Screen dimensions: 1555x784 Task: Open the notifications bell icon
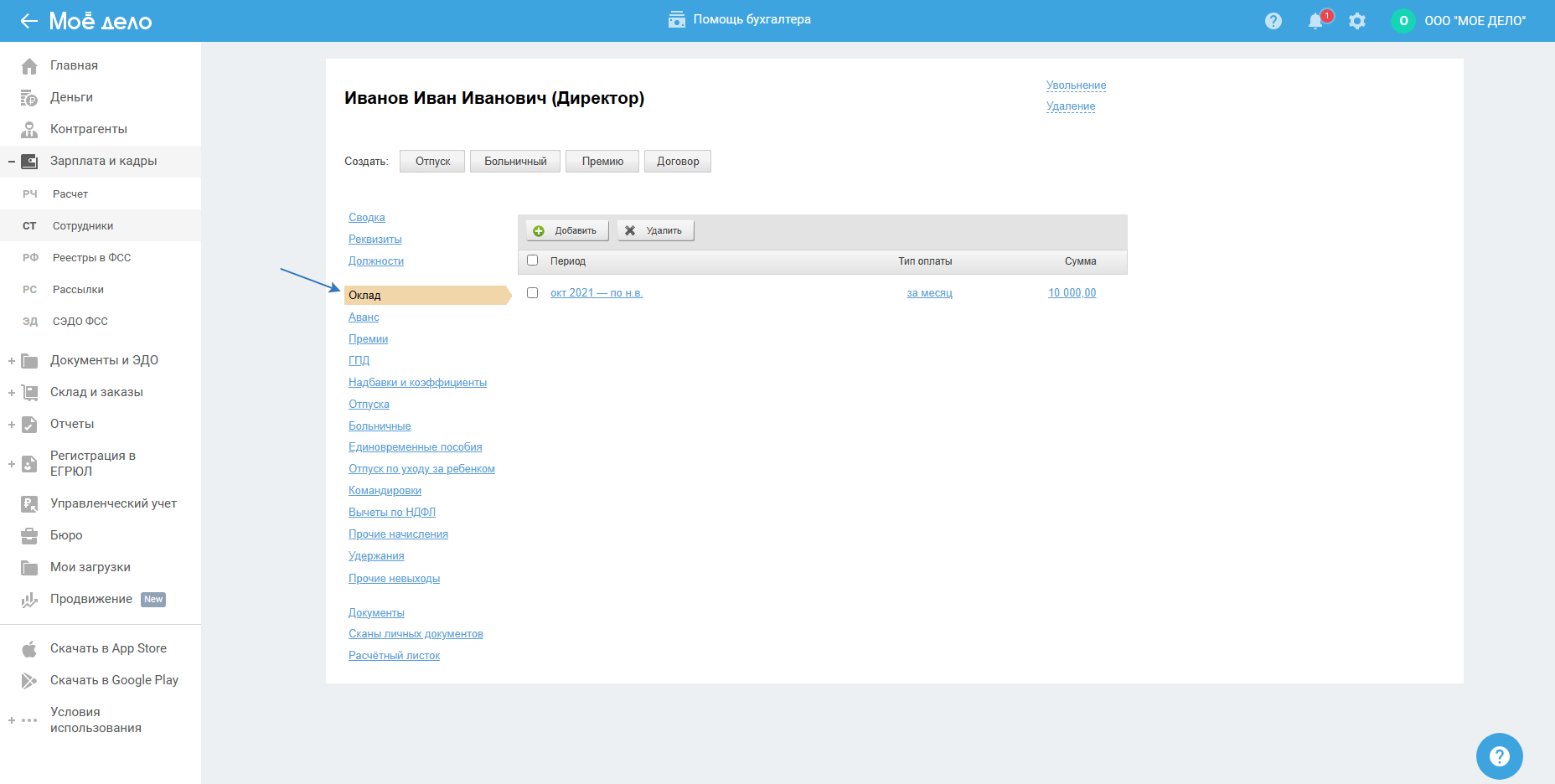[x=1315, y=21]
